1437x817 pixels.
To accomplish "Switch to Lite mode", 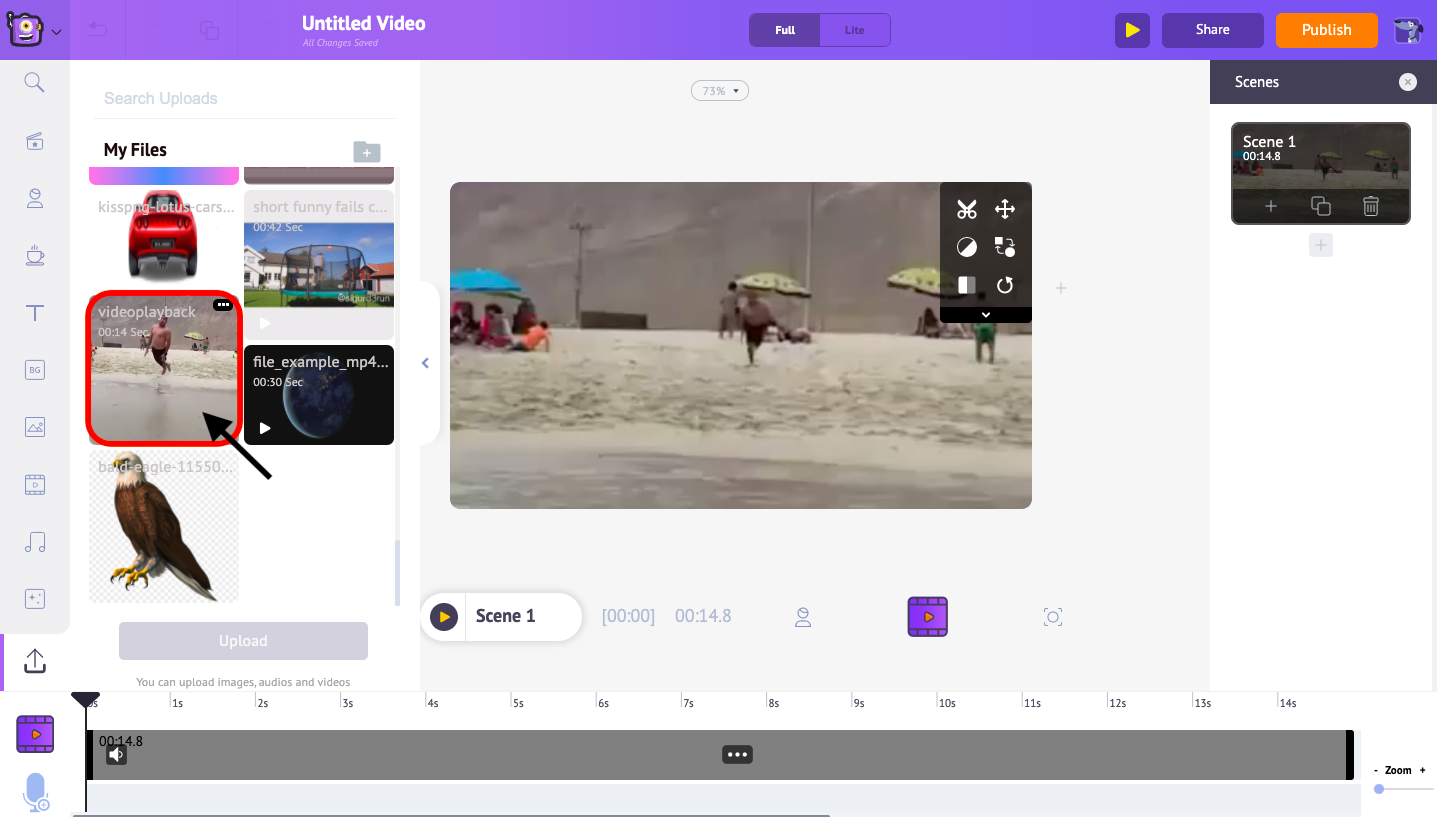I will click(x=854, y=30).
